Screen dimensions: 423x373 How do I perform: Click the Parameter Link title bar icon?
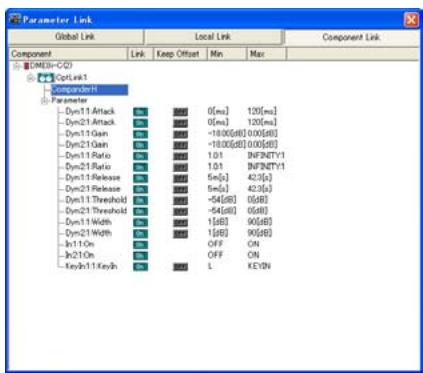[15, 19]
